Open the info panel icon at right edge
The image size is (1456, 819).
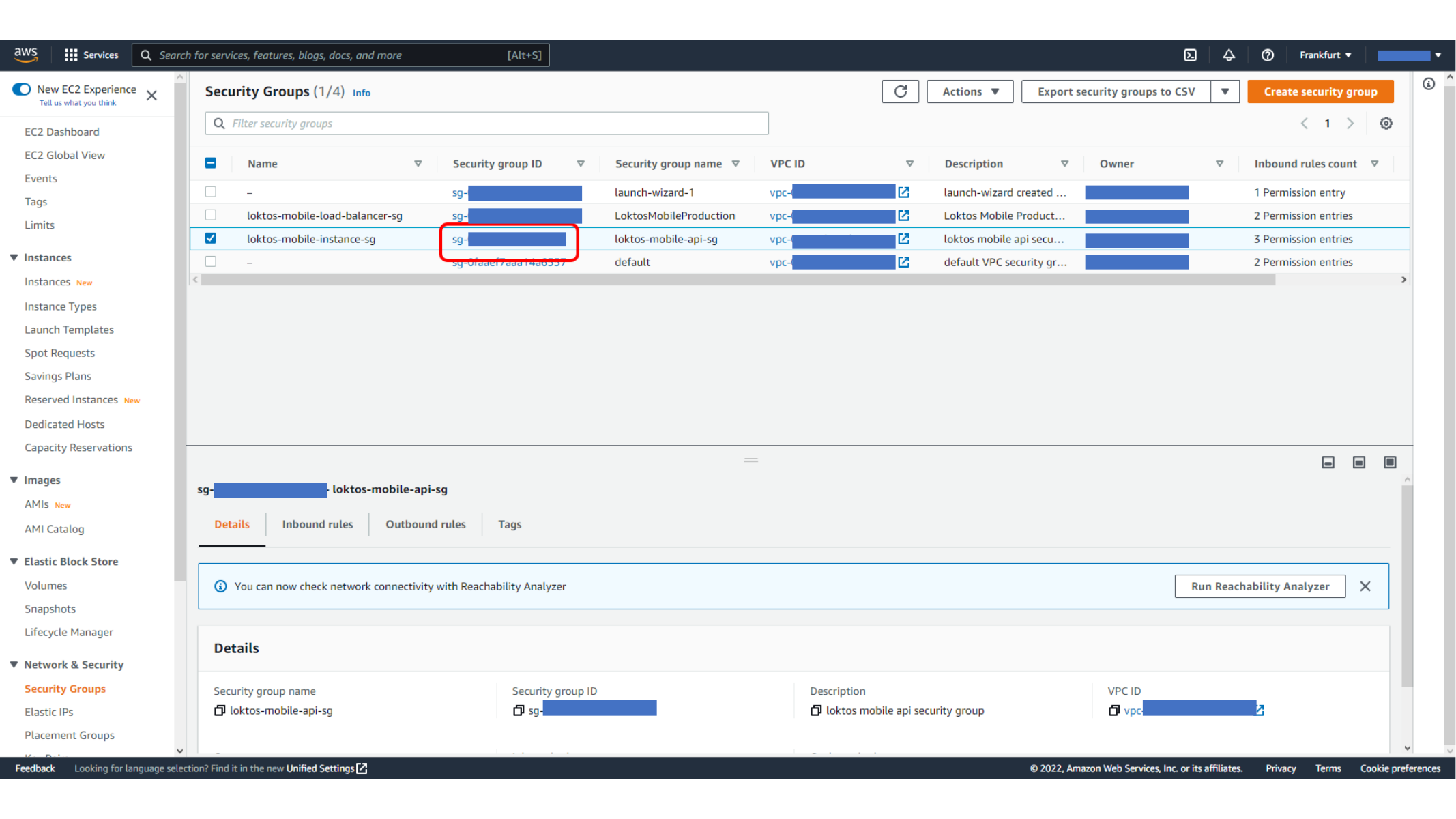[x=1428, y=84]
